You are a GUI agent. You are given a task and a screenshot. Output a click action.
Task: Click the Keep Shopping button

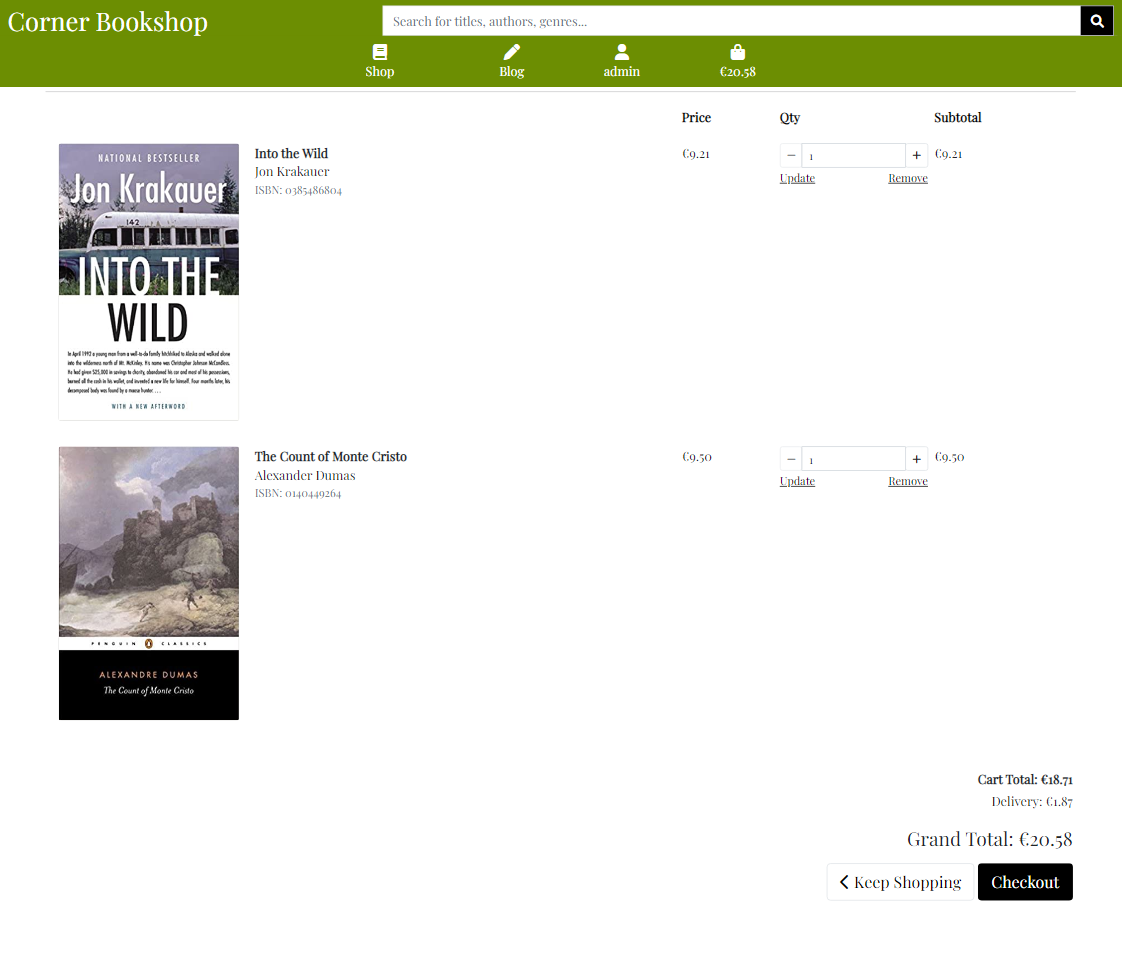click(x=900, y=882)
